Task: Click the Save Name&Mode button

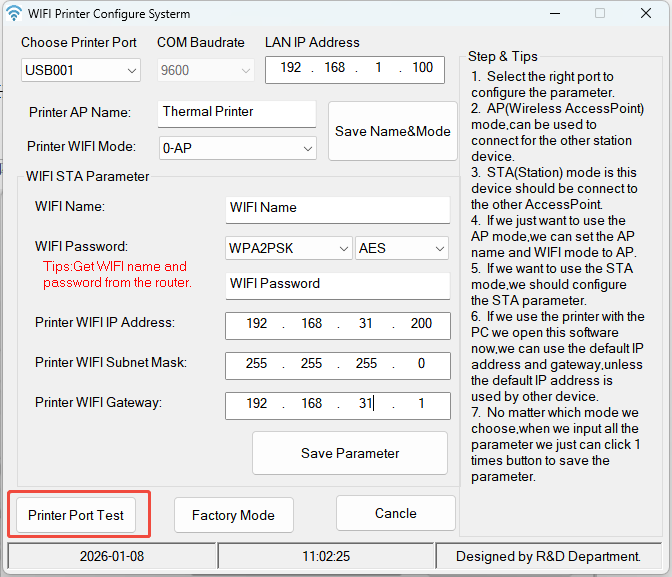Action: 392,131
